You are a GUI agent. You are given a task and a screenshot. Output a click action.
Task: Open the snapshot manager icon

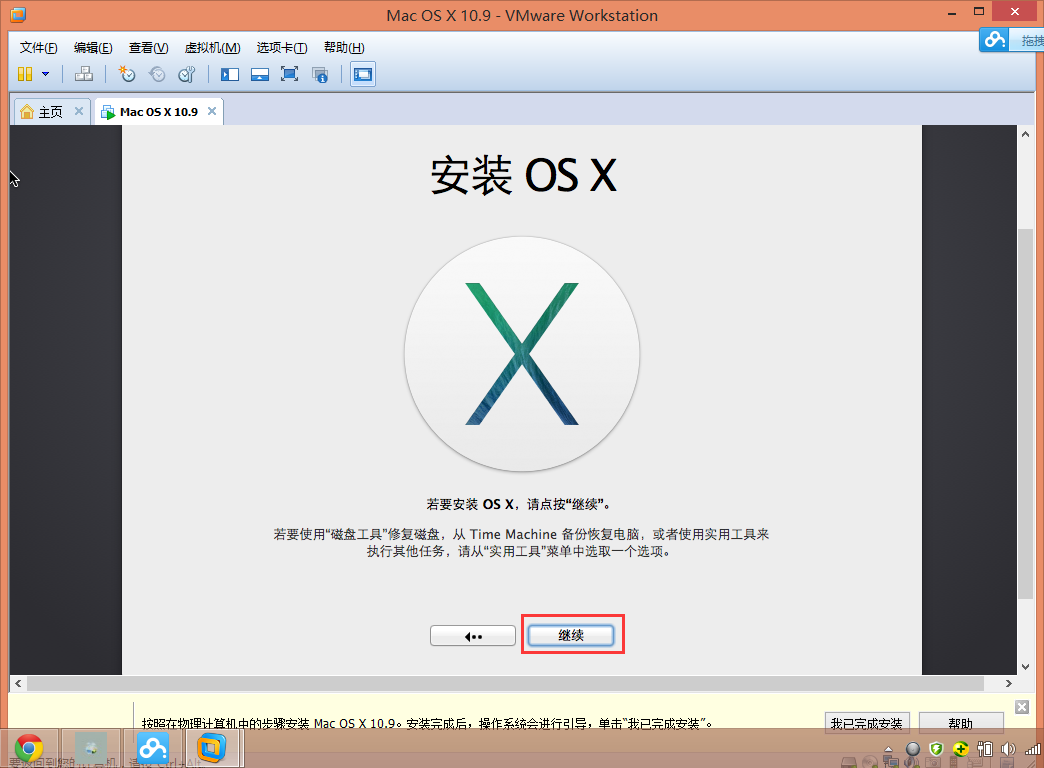[187, 74]
